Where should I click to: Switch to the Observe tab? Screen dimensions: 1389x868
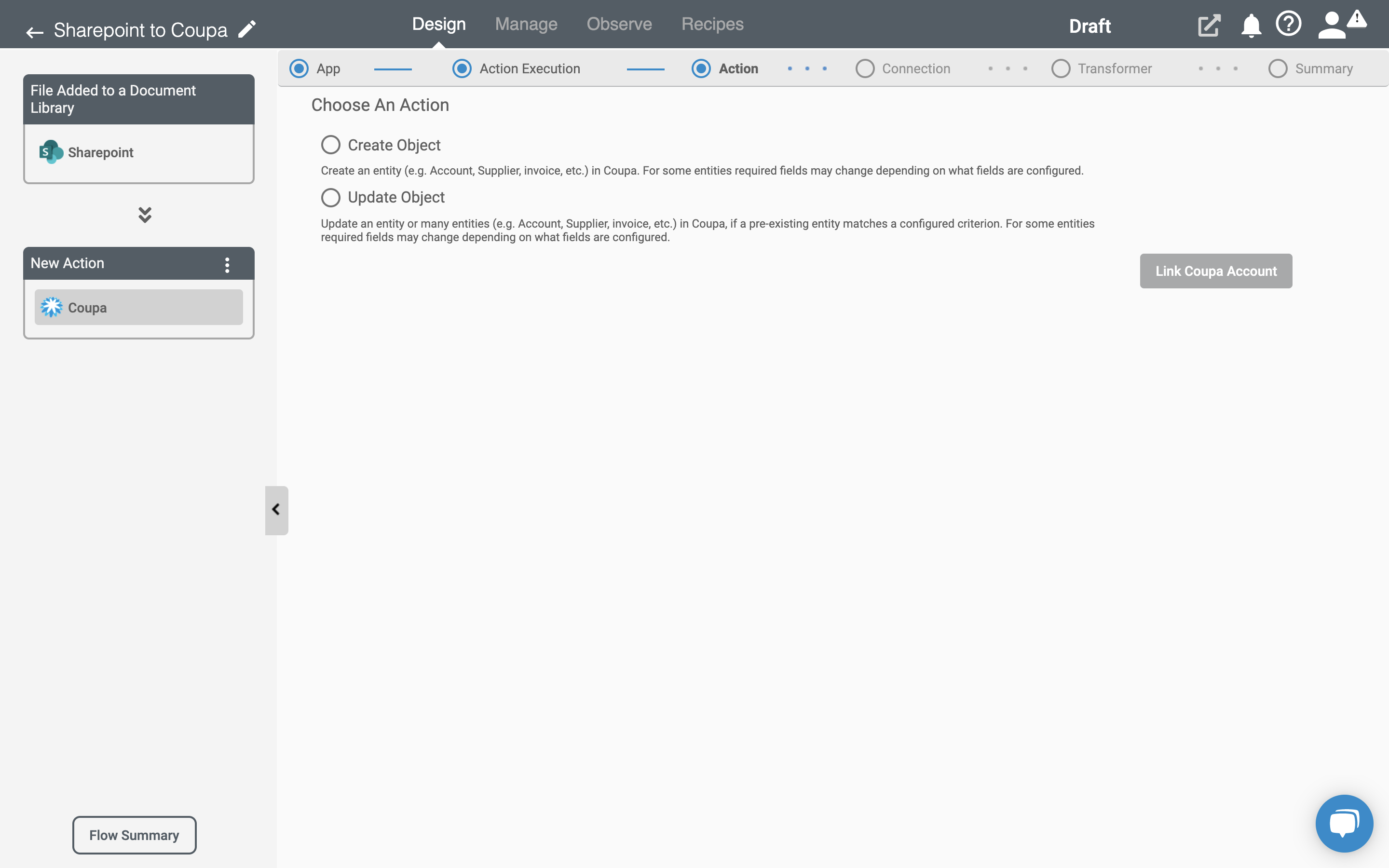[619, 24]
